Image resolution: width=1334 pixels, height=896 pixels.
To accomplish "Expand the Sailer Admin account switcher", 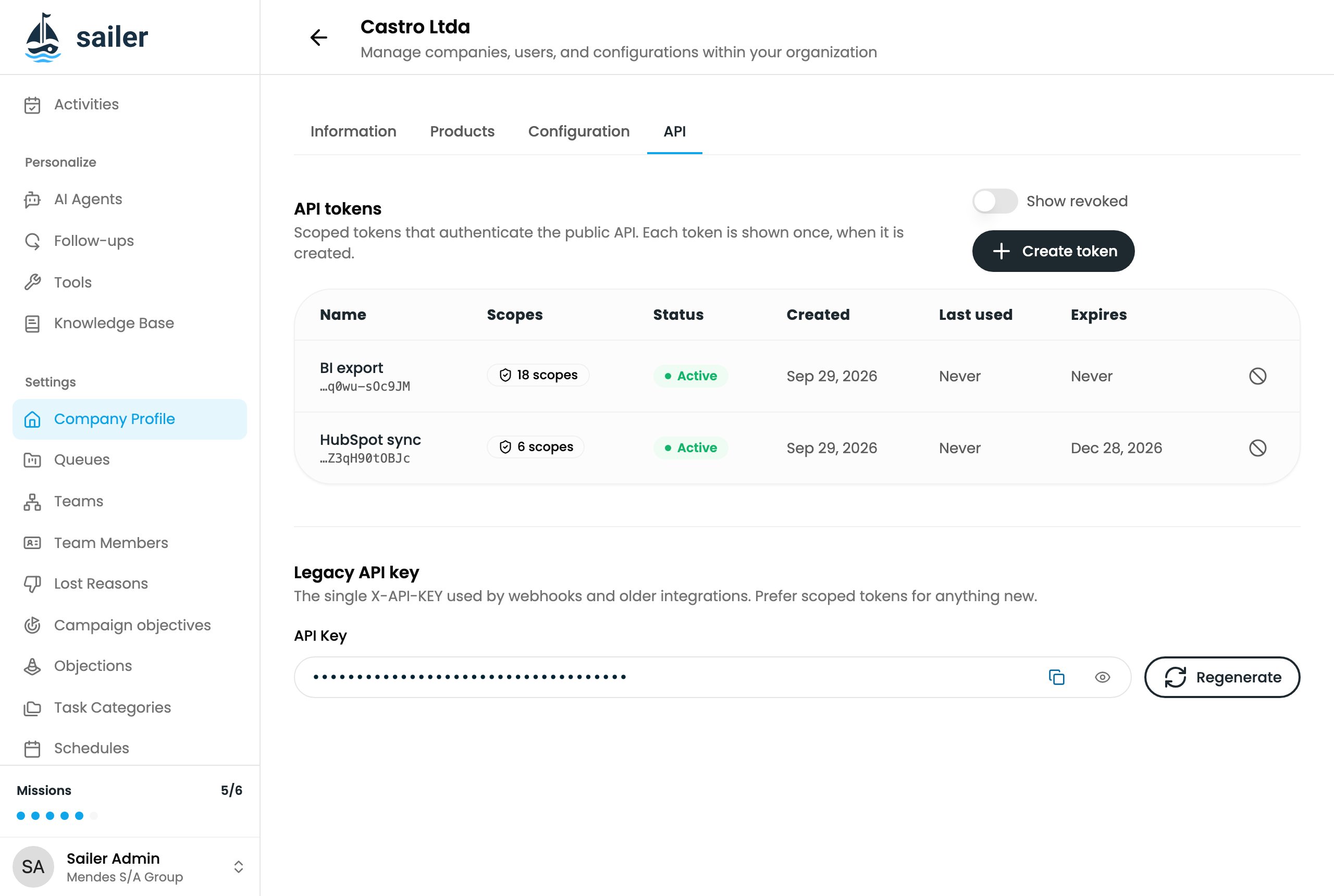I will tap(239, 867).
